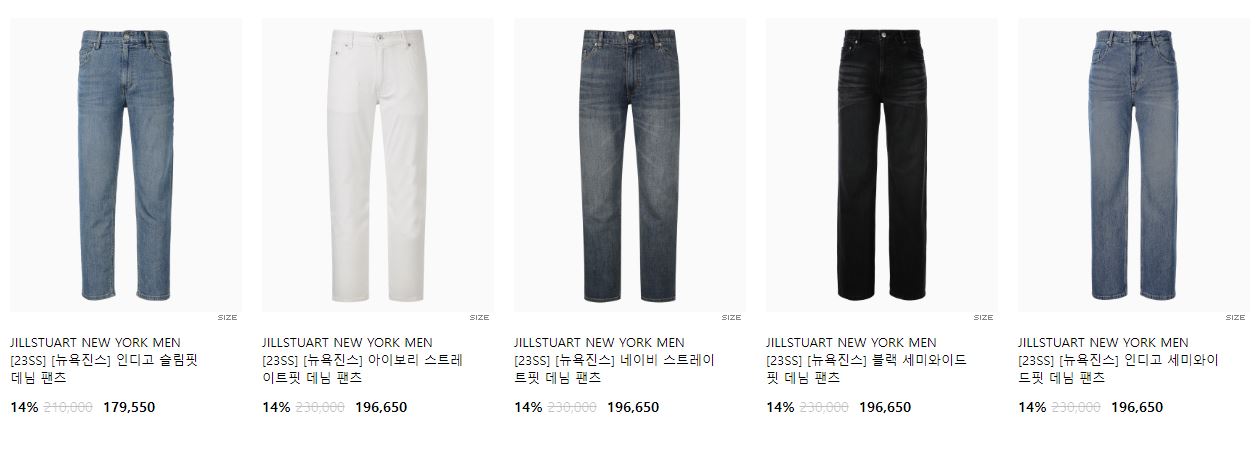This screenshot has width=1255, height=456.
Task: Open 네이비 스트레이트핏 데님 팬츠 product title
Action: (x=614, y=369)
